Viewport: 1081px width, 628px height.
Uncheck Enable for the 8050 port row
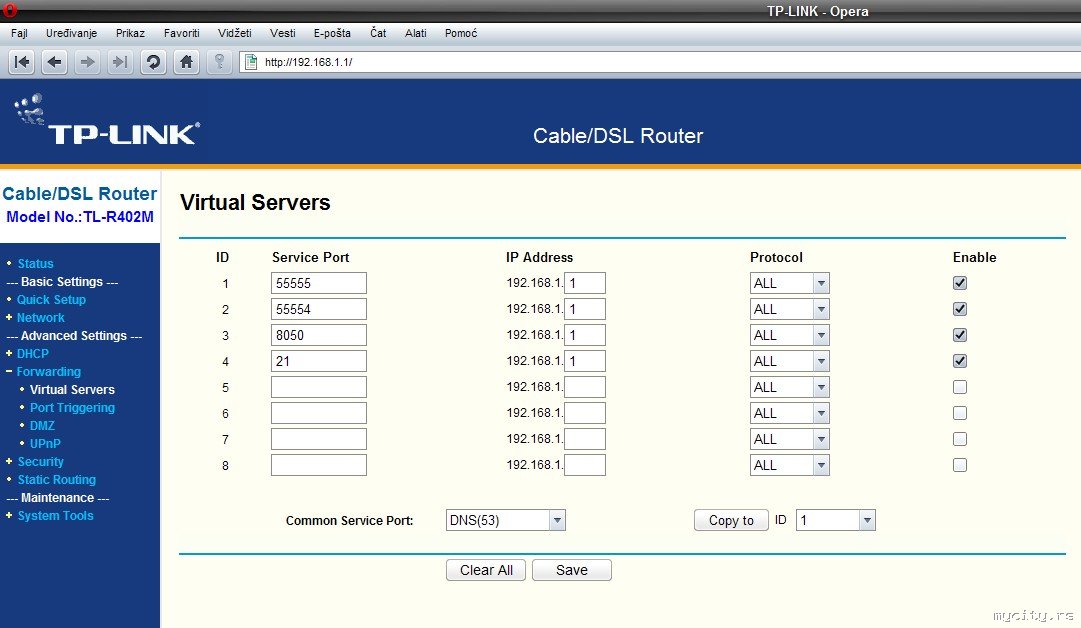click(x=960, y=335)
